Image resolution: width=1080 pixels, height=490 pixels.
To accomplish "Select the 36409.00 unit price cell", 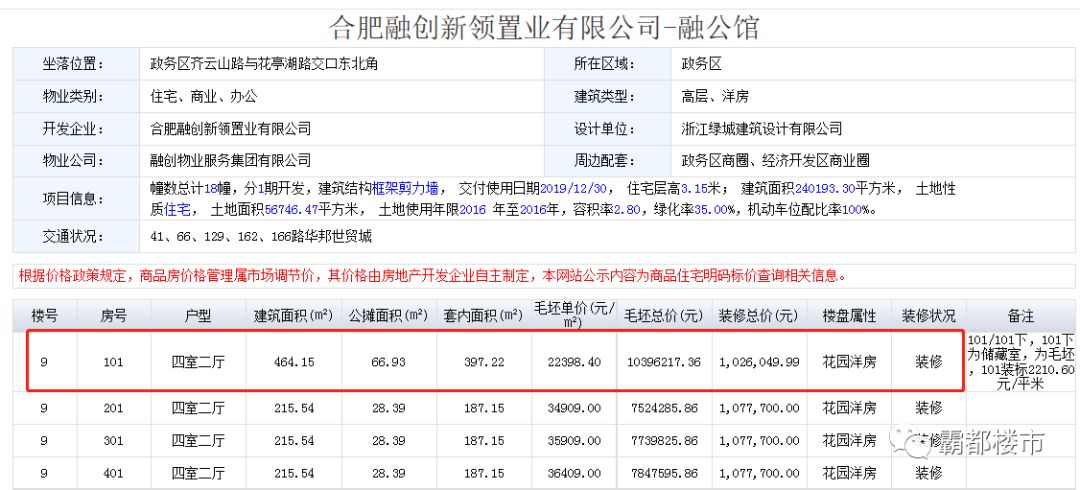I will 571,472.
